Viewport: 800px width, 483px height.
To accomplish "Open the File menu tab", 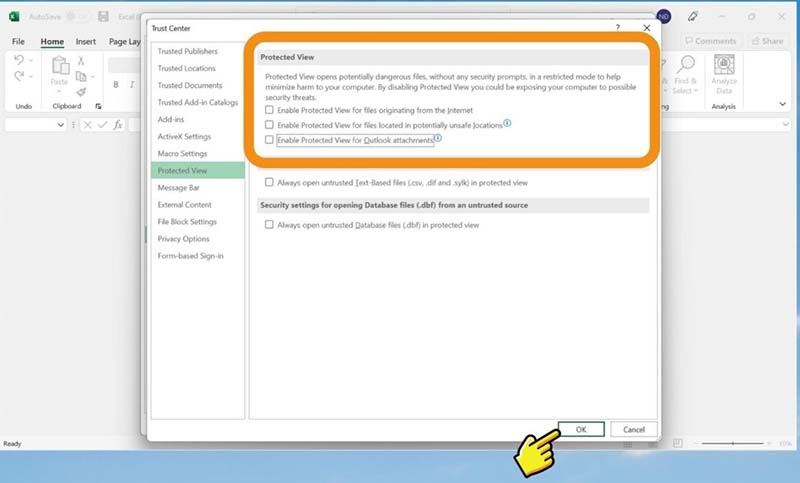I will pyautogui.click(x=18, y=41).
